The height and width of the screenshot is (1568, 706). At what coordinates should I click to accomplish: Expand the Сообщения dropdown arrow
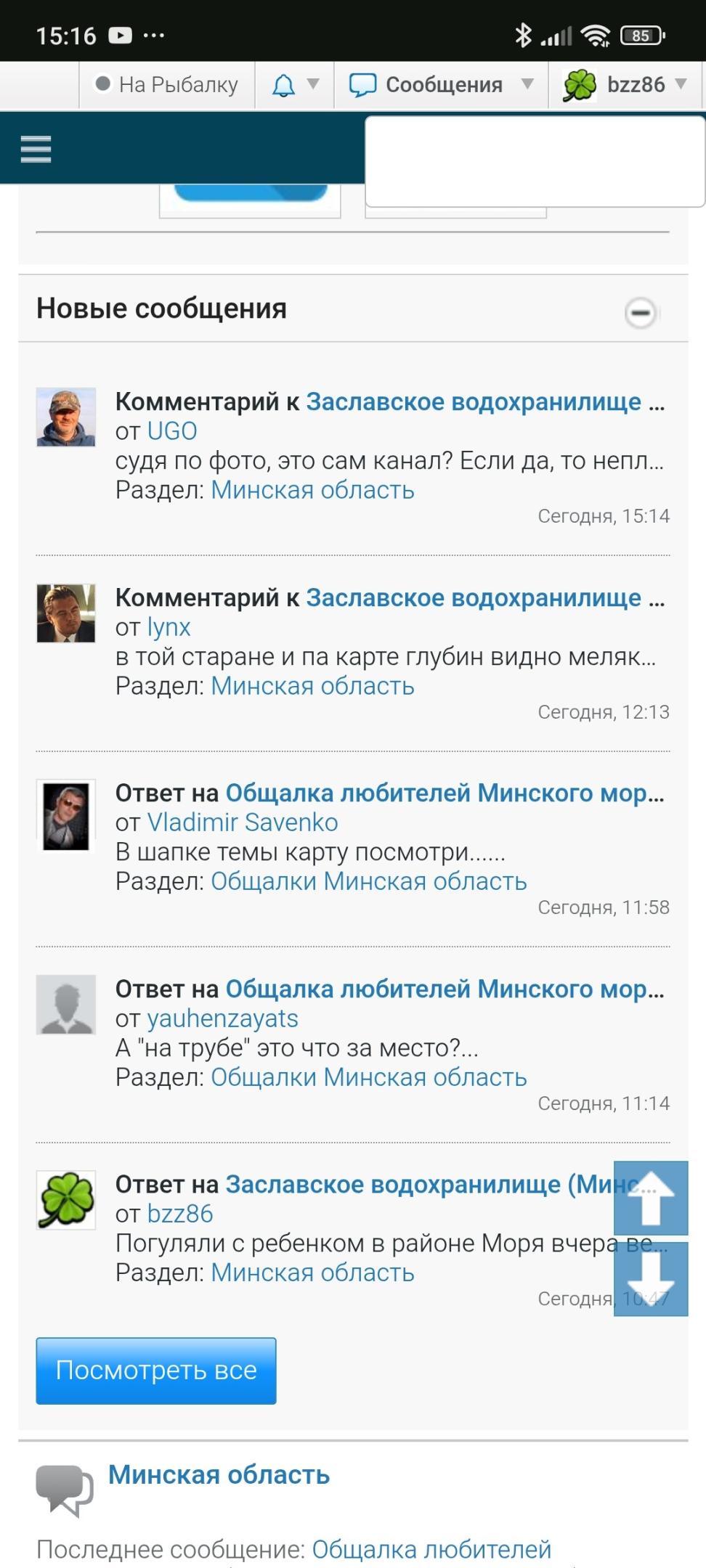528,84
